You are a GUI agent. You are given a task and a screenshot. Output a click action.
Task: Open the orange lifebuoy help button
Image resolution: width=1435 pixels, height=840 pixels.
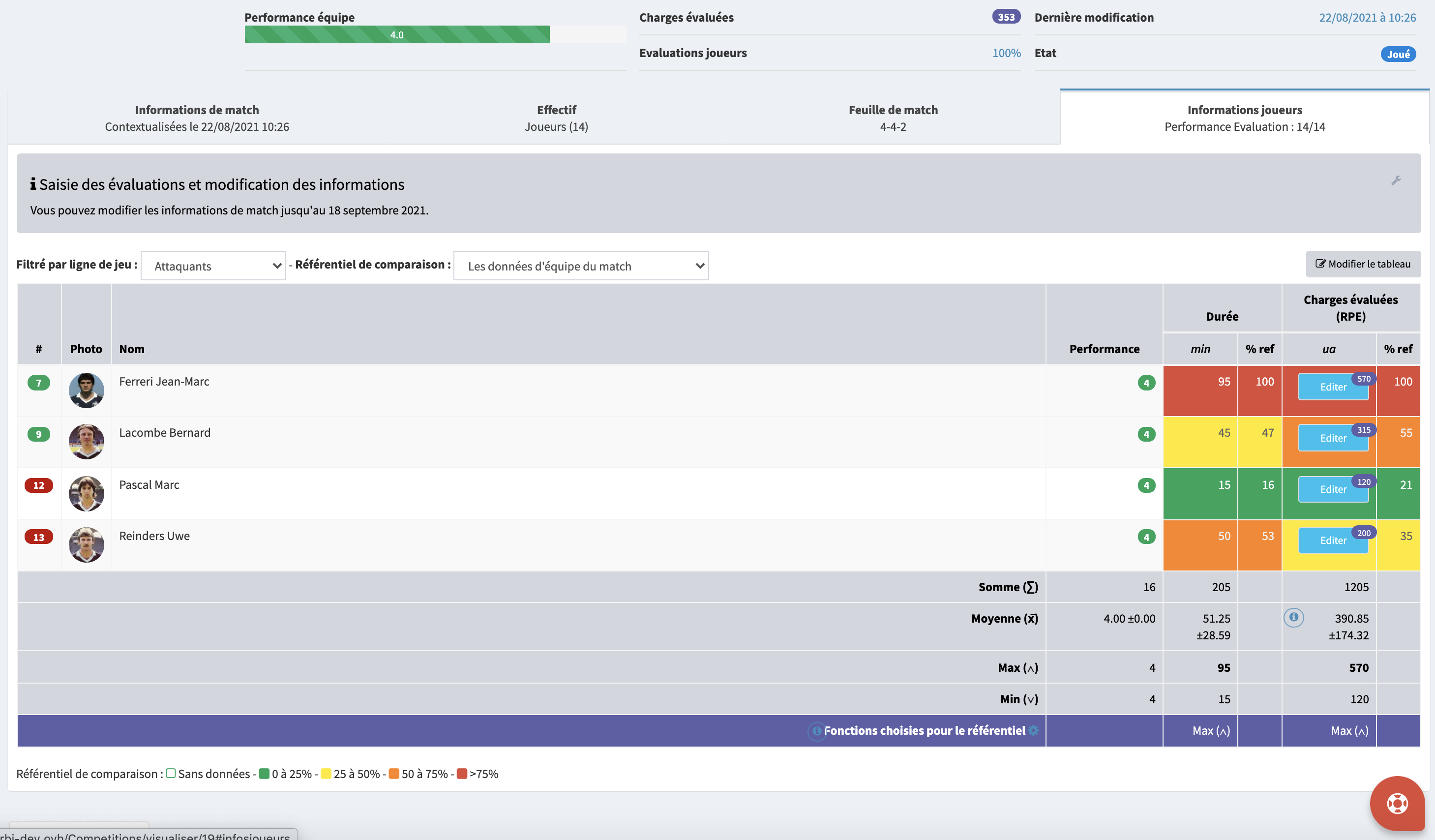(1397, 803)
